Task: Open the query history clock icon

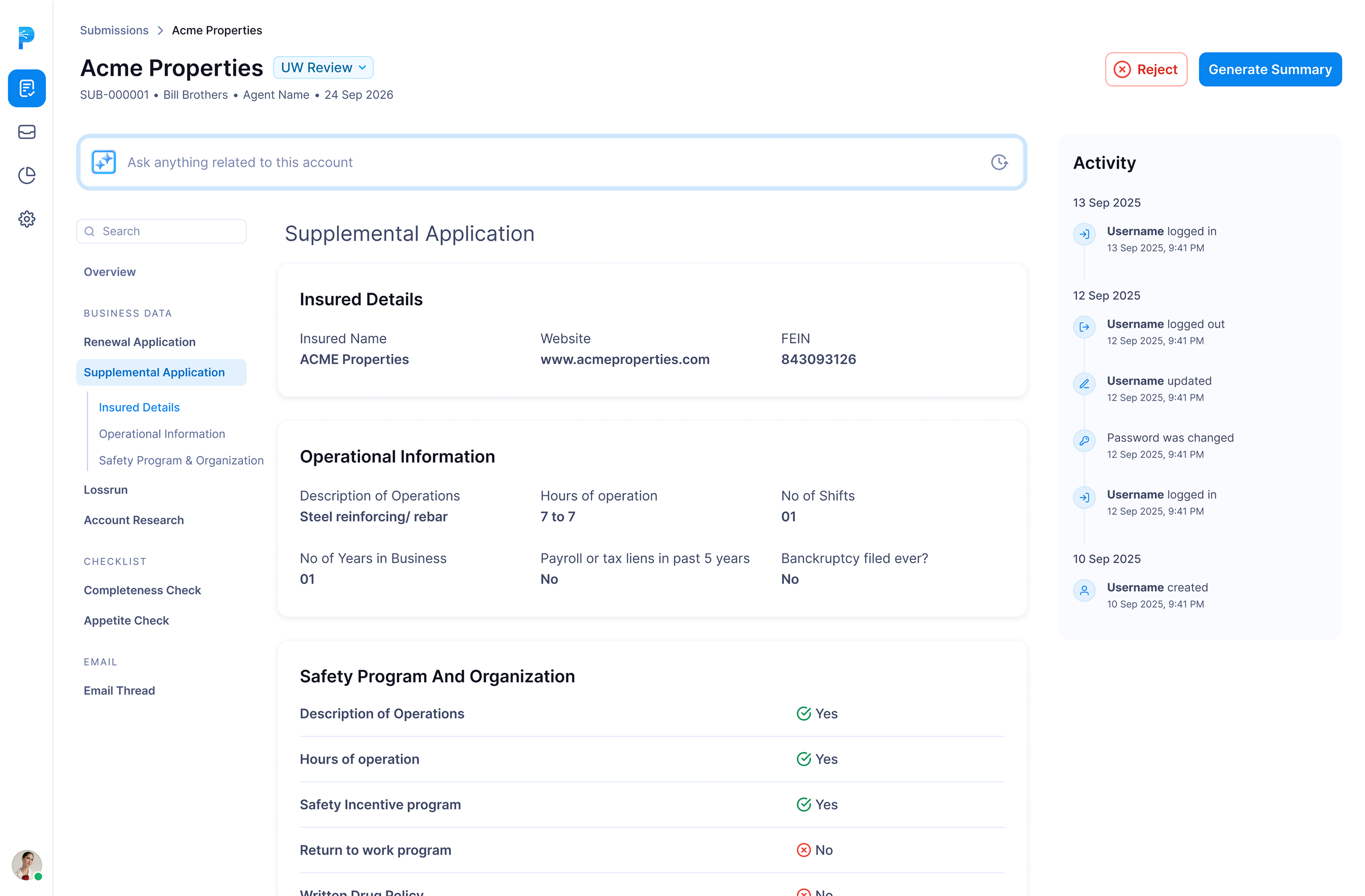Action: pyautogui.click(x=999, y=162)
